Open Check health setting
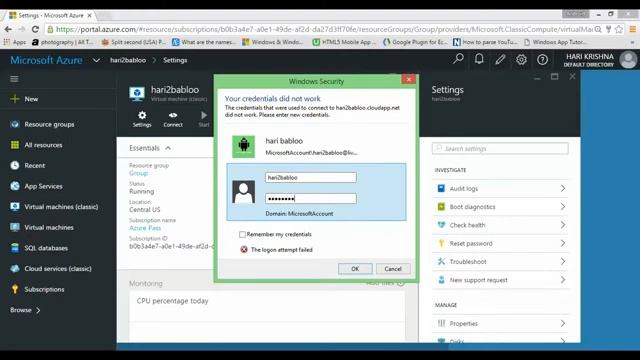 coord(500,225)
